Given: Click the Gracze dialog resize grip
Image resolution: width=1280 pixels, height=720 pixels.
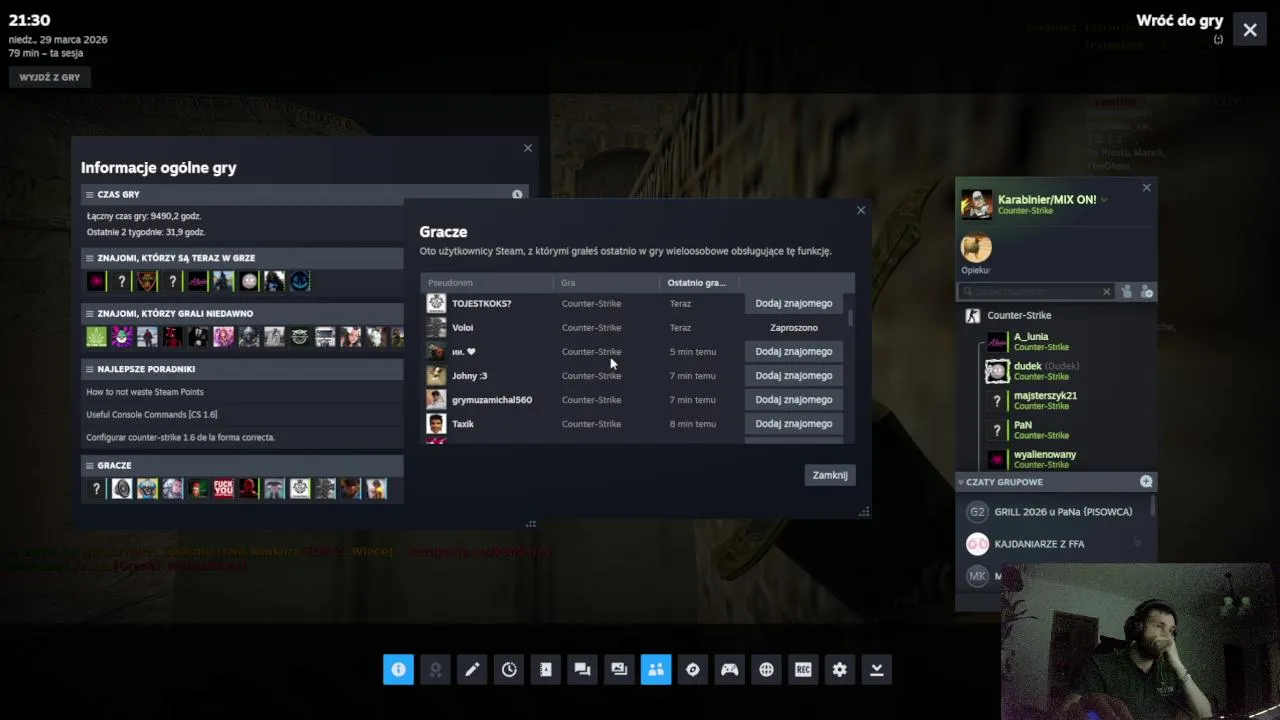Looking at the screenshot, I should 864,511.
